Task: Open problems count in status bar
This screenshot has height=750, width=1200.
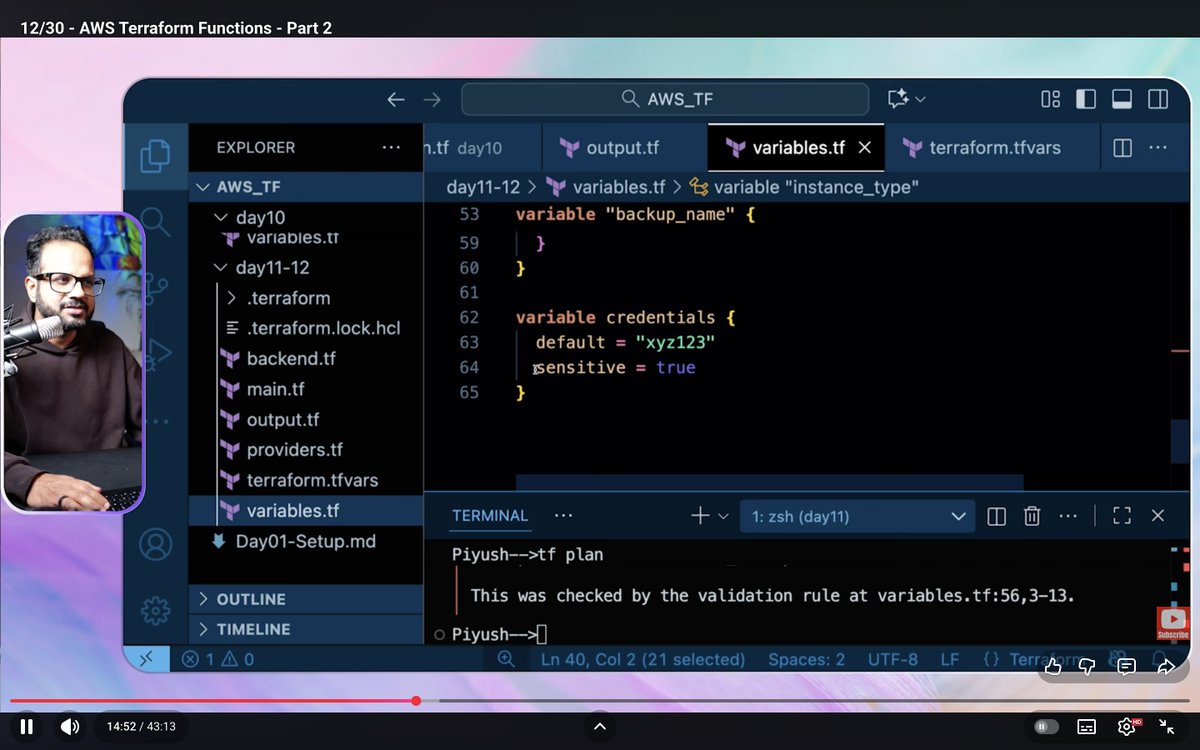Action: pos(217,659)
